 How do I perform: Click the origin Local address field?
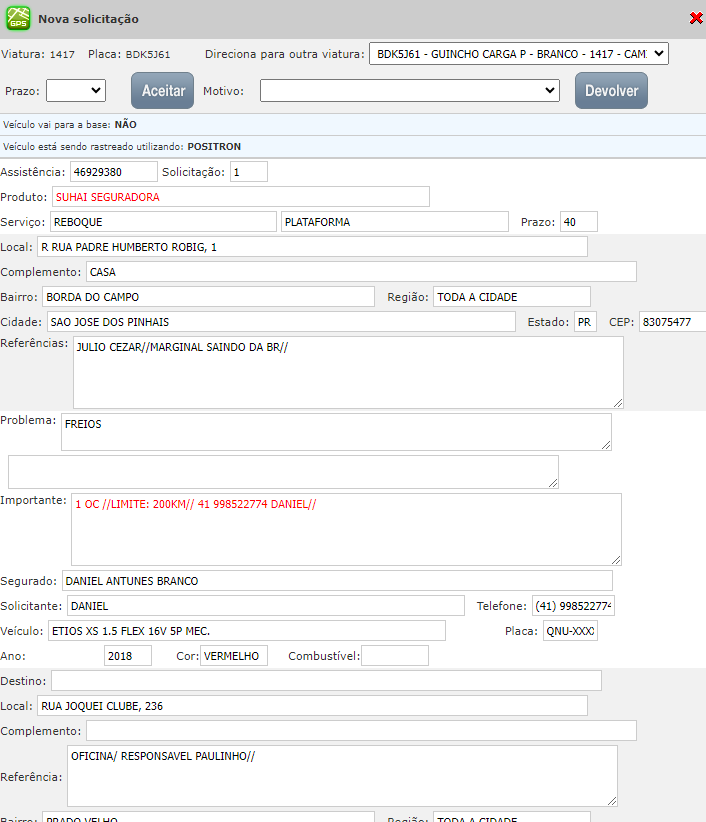(x=312, y=247)
